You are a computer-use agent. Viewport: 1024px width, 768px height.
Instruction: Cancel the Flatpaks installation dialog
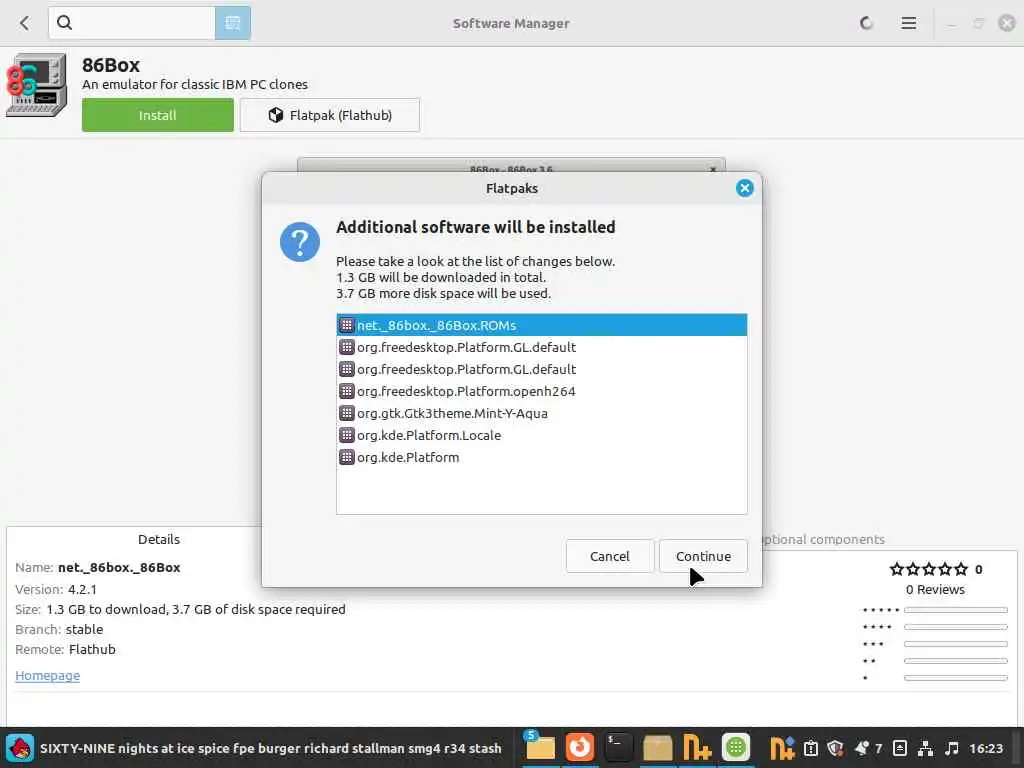pos(609,556)
